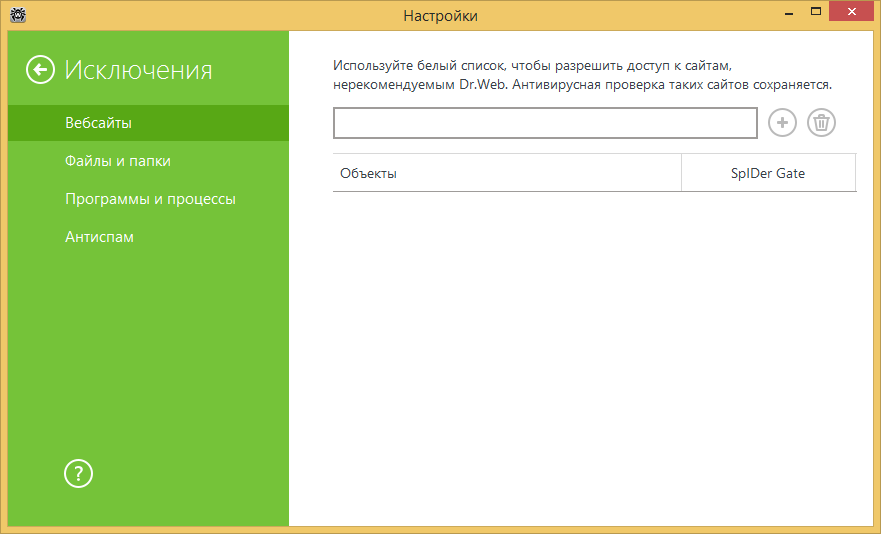The width and height of the screenshot is (881, 534).
Task: Close the Настройки window
Action: pos(852,12)
